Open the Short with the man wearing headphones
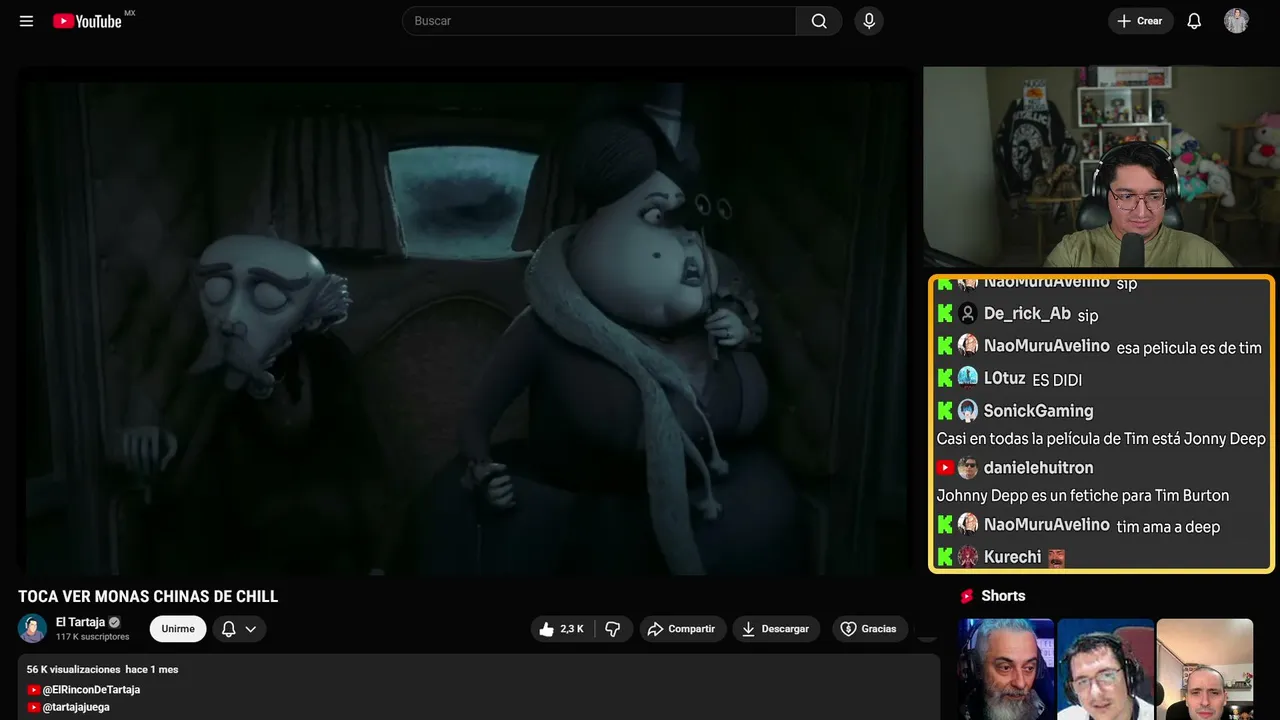 coord(1105,669)
